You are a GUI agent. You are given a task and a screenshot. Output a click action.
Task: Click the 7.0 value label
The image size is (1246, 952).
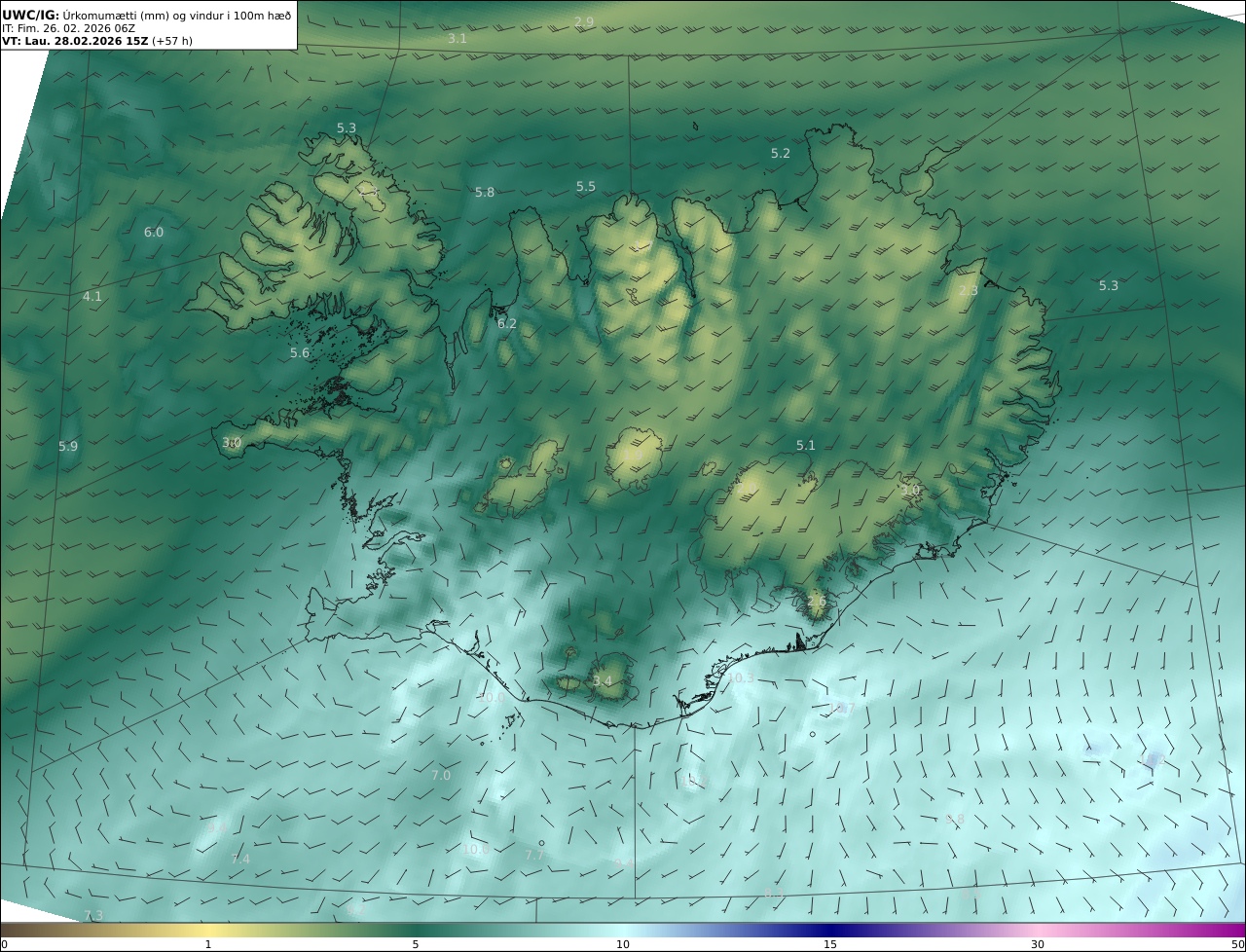click(441, 776)
